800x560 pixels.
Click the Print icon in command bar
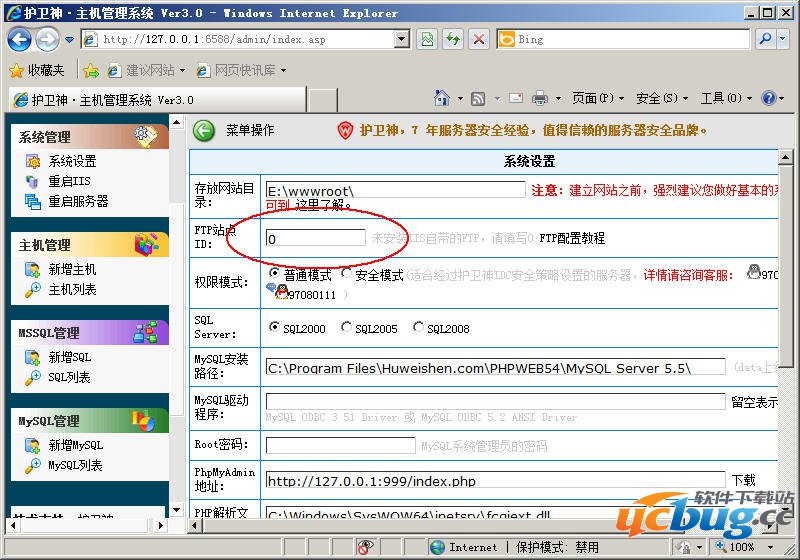coord(539,98)
